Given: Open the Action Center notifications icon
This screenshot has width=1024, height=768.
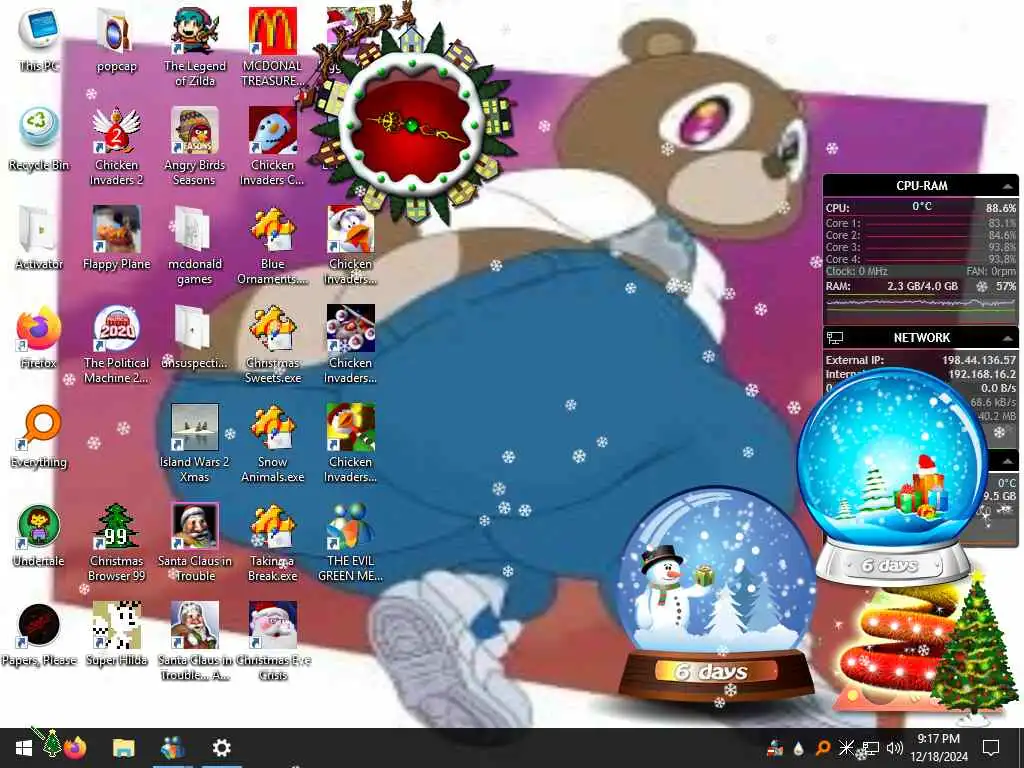Looking at the screenshot, I should point(991,748).
